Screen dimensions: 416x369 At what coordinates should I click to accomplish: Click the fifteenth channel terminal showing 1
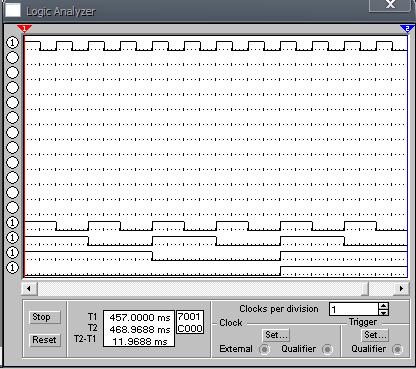13,253
